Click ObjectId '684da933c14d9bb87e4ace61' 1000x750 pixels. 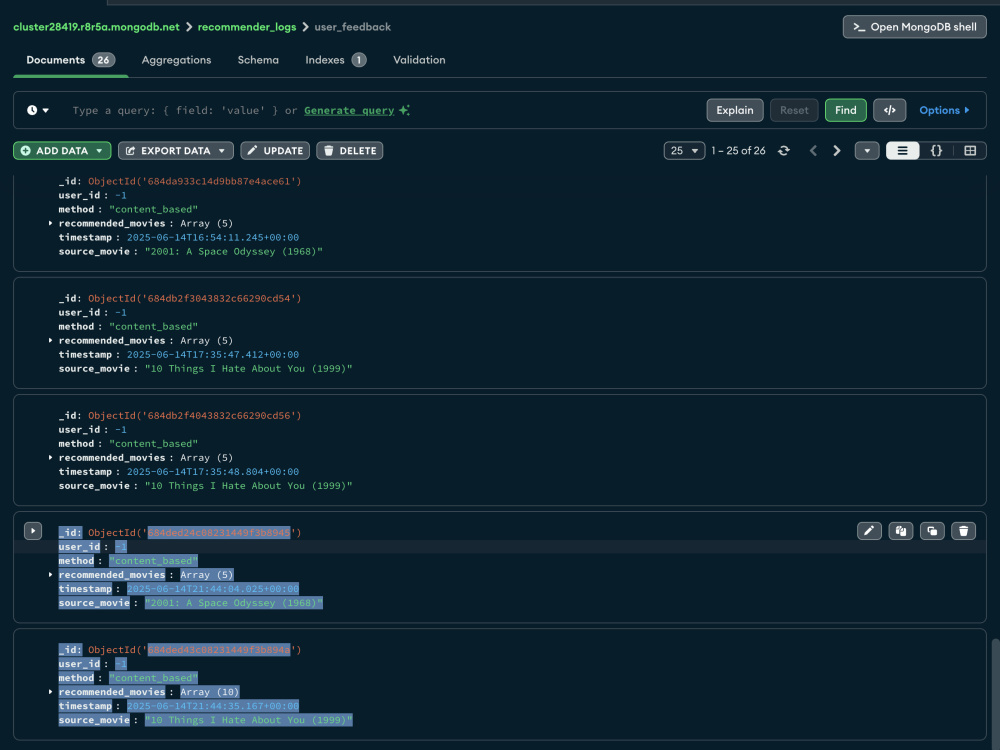click(x=195, y=181)
